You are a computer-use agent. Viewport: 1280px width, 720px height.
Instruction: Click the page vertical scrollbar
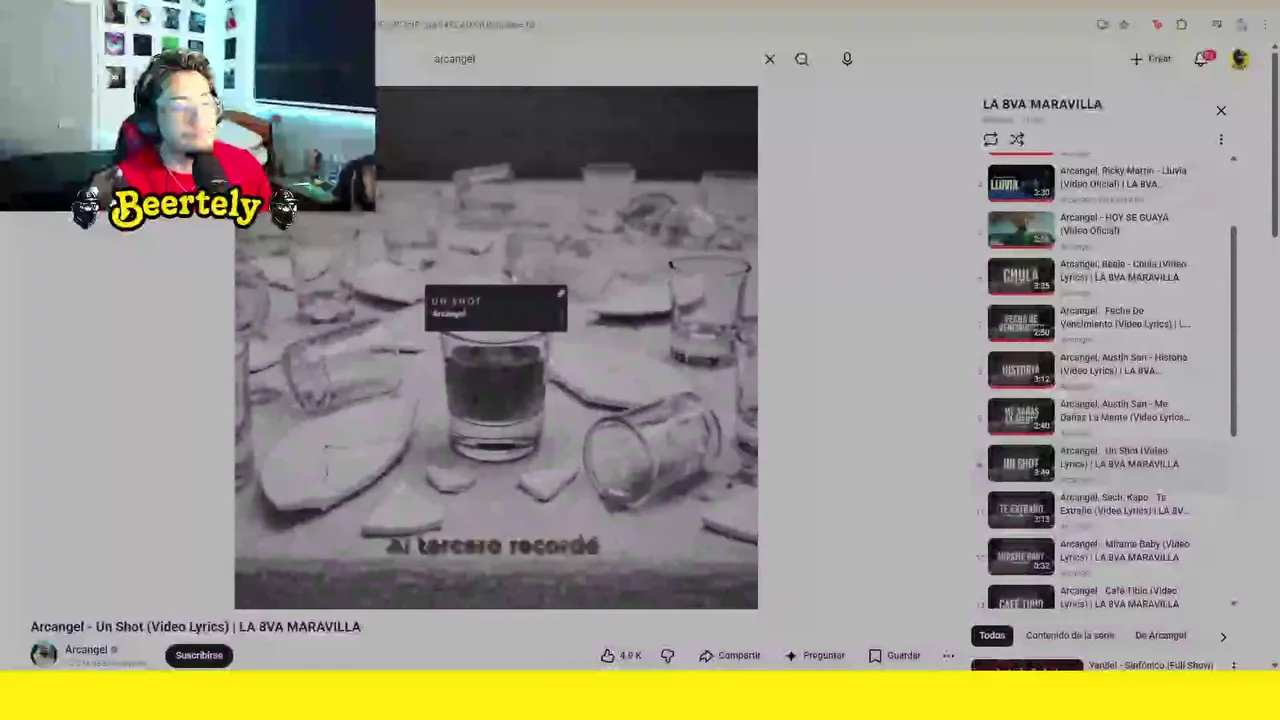click(1274, 145)
